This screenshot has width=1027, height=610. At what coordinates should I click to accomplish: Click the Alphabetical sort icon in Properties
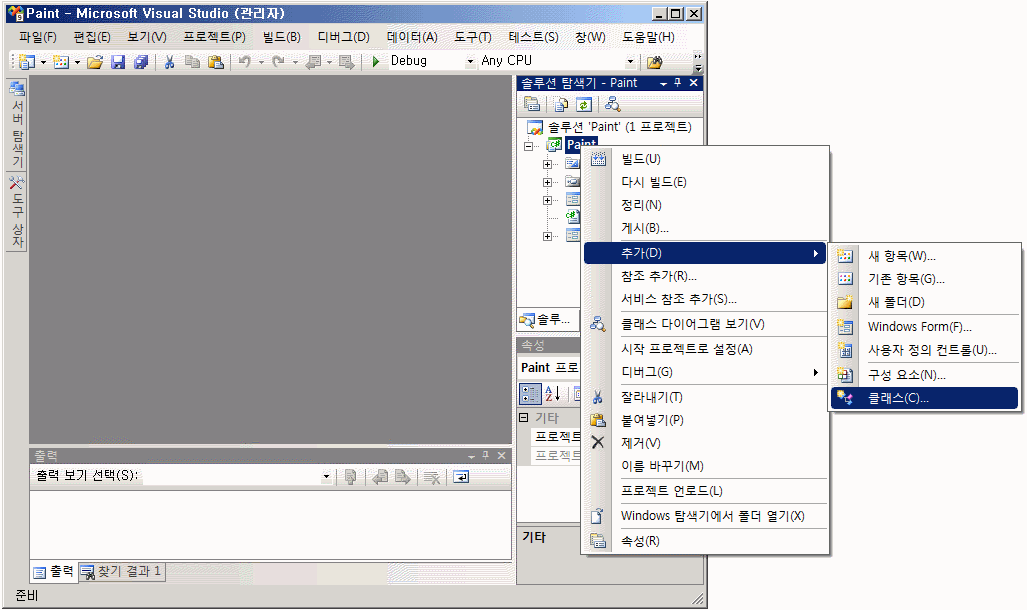tap(552, 394)
